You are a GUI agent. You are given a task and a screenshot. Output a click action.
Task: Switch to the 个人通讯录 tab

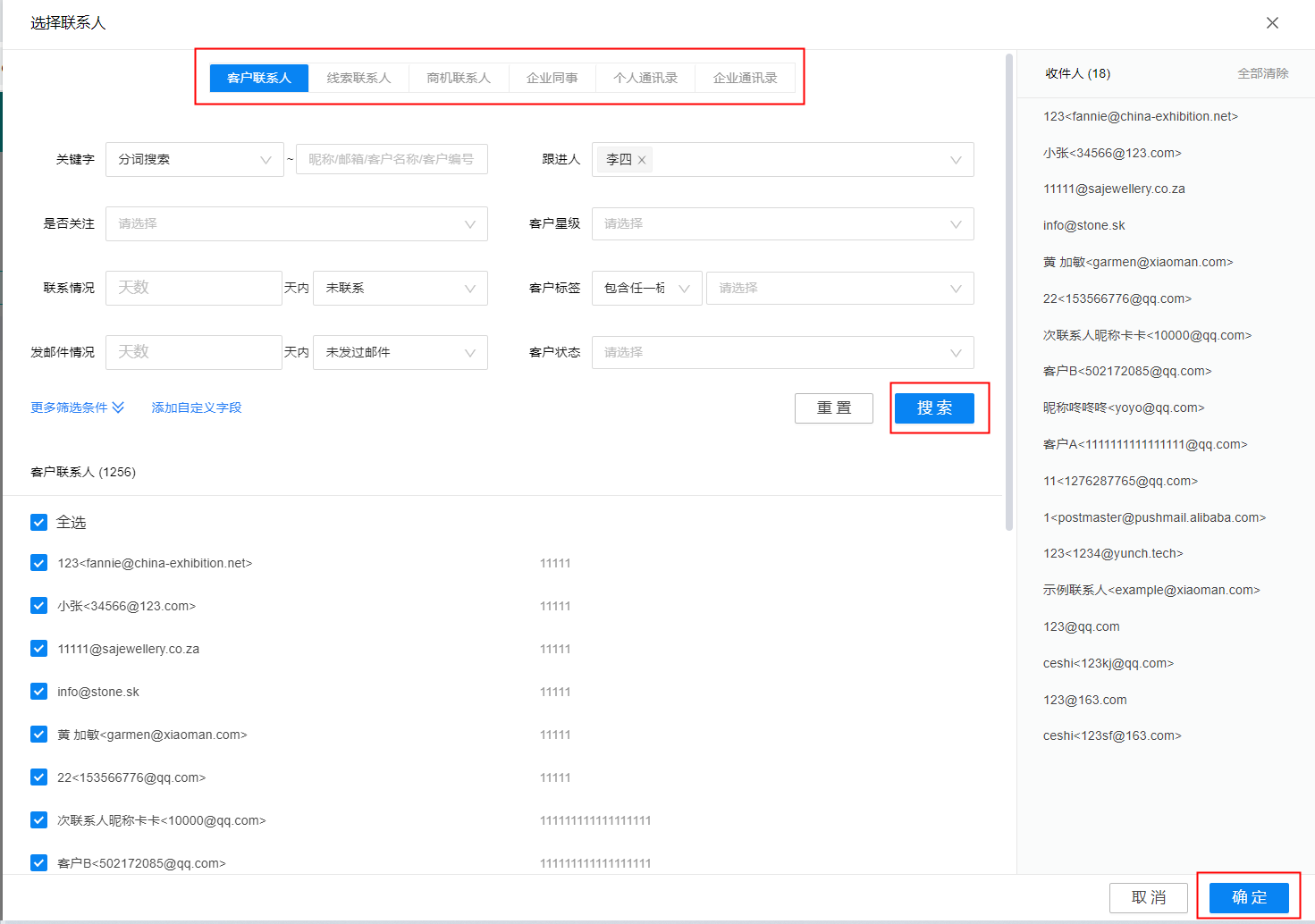(645, 78)
